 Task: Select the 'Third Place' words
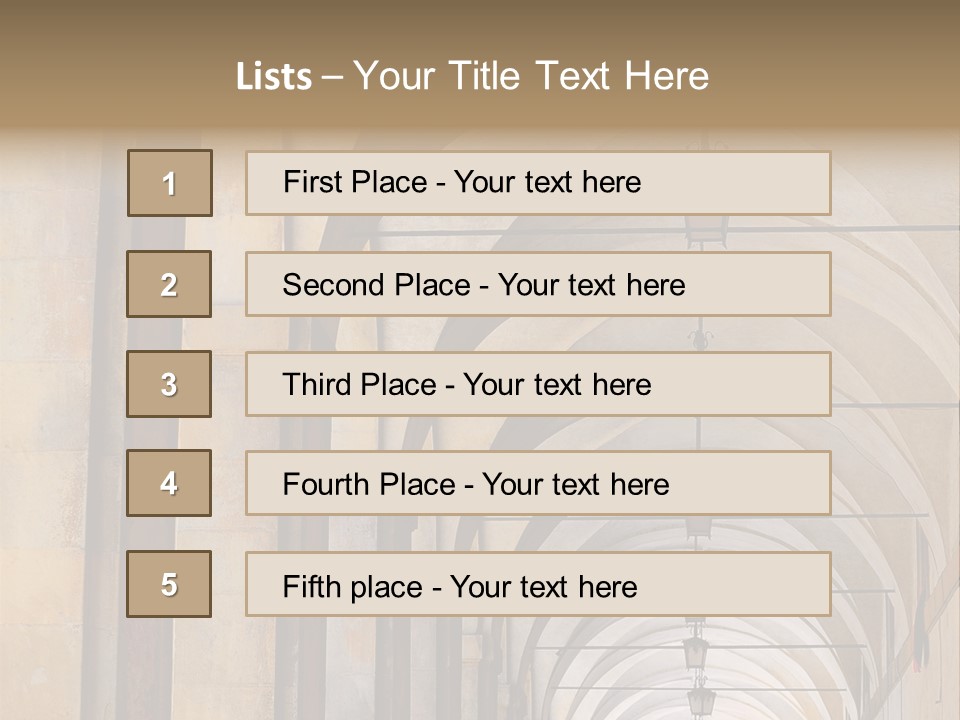coord(360,385)
